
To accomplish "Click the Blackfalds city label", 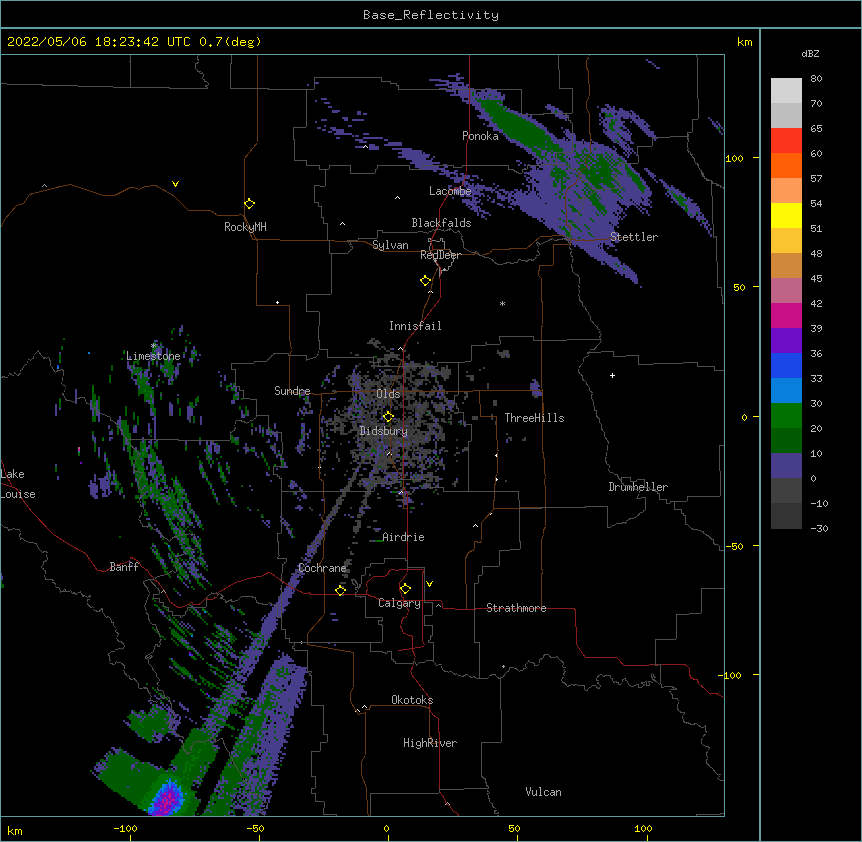I will coord(441,223).
